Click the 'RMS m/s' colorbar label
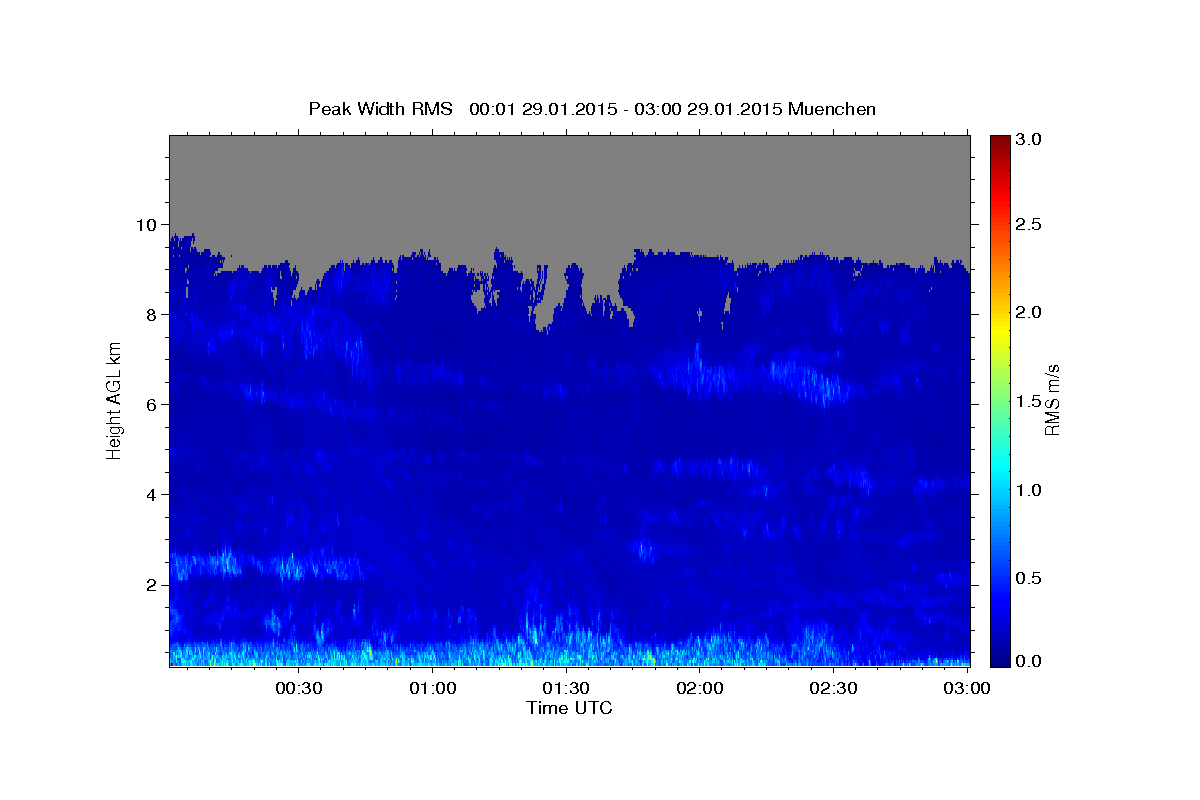Viewport: 1200px width, 800px height. pos(1052,399)
